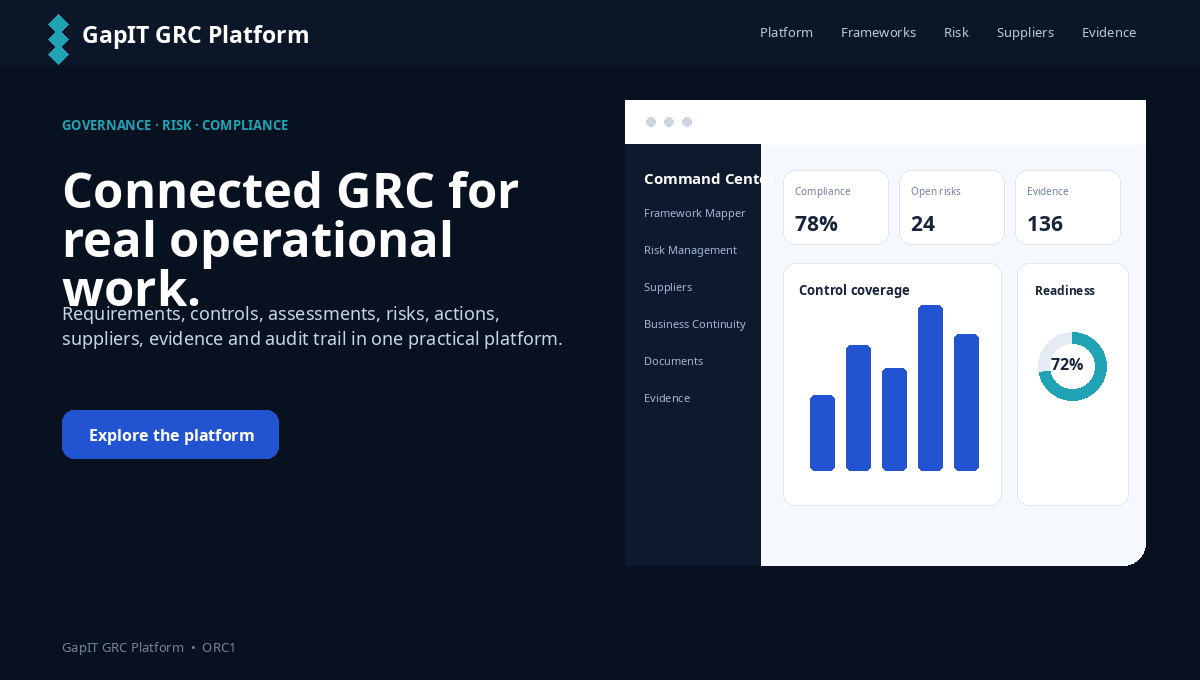Click the footer GapIT GRC Platform text

pyautogui.click(x=123, y=647)
